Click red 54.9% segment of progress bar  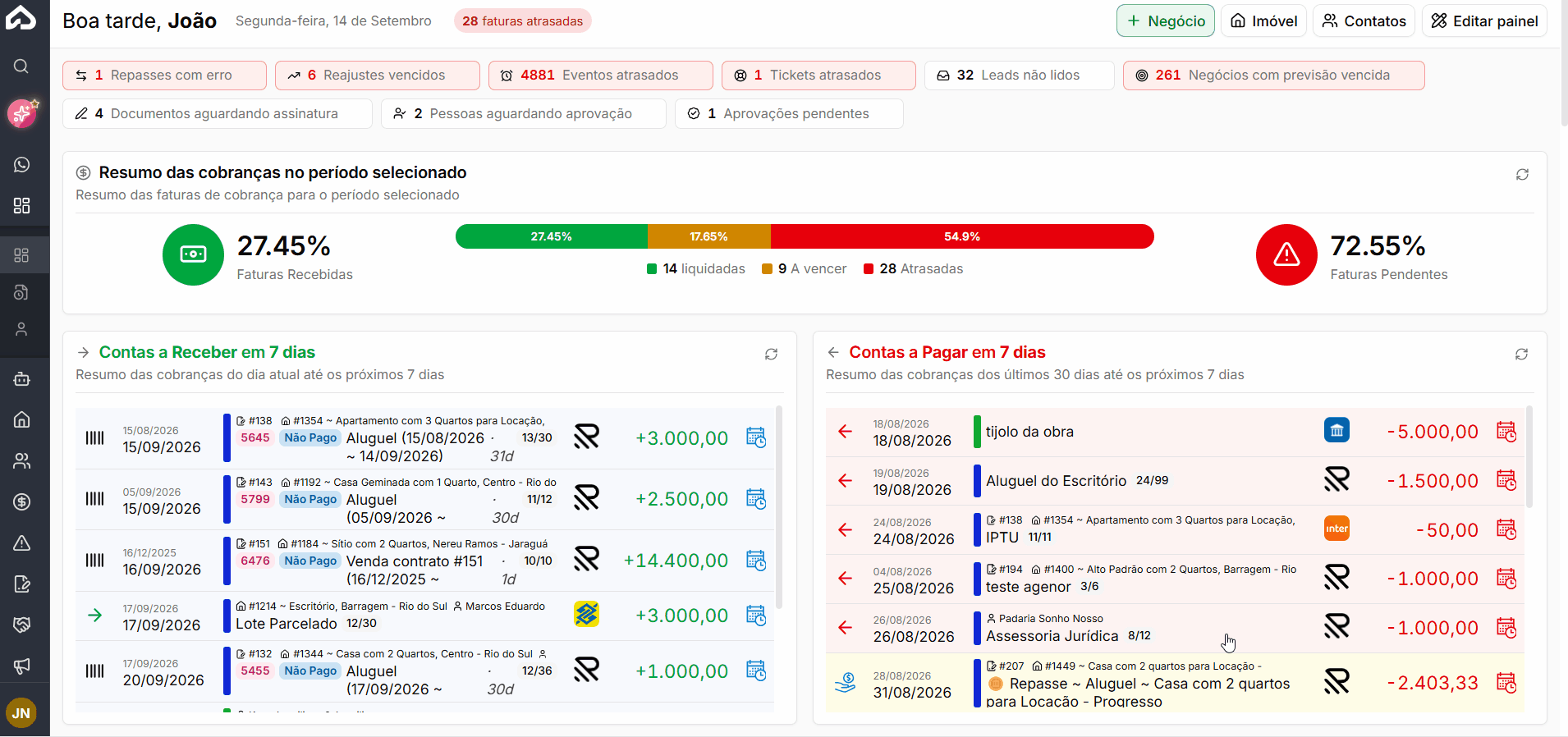coord(962,236)
